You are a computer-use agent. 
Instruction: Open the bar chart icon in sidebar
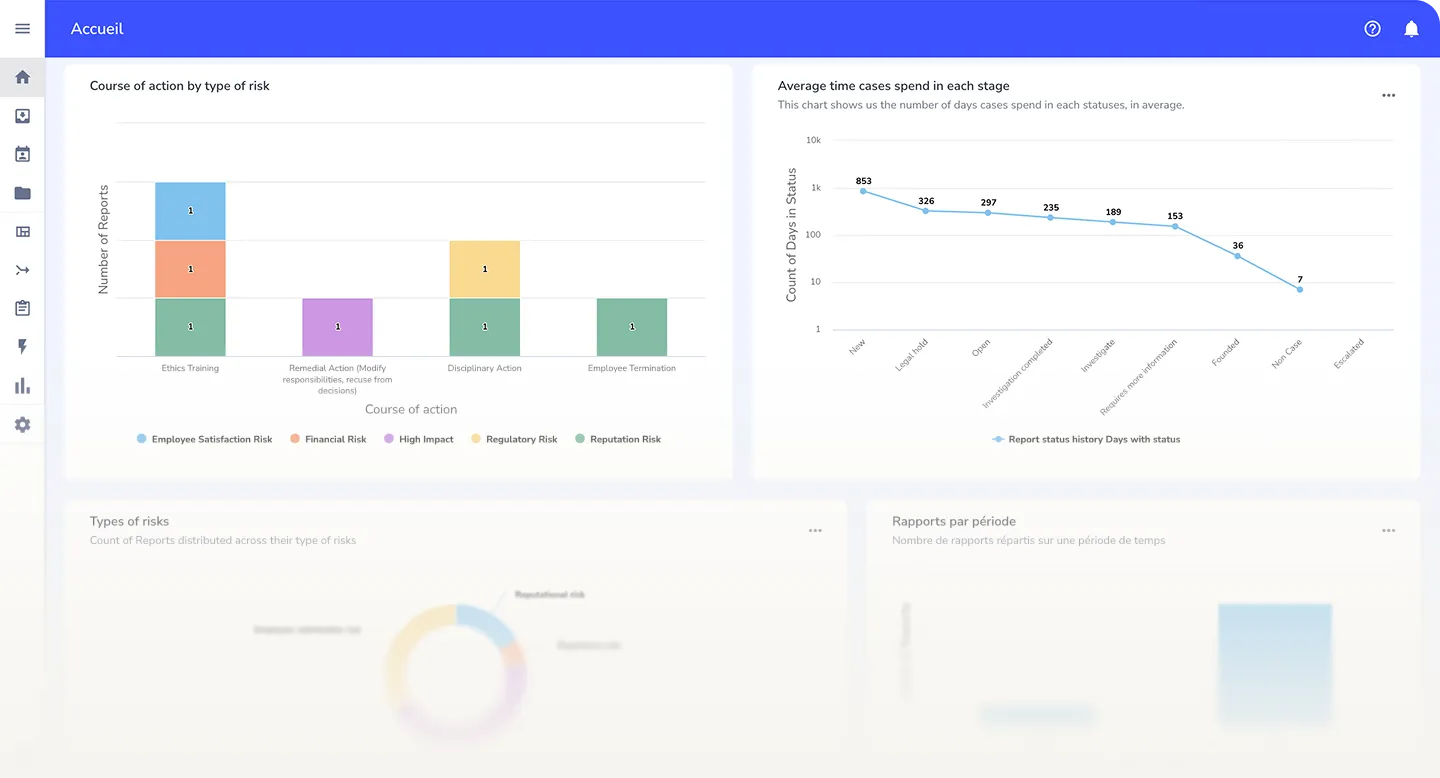point(22,386)
